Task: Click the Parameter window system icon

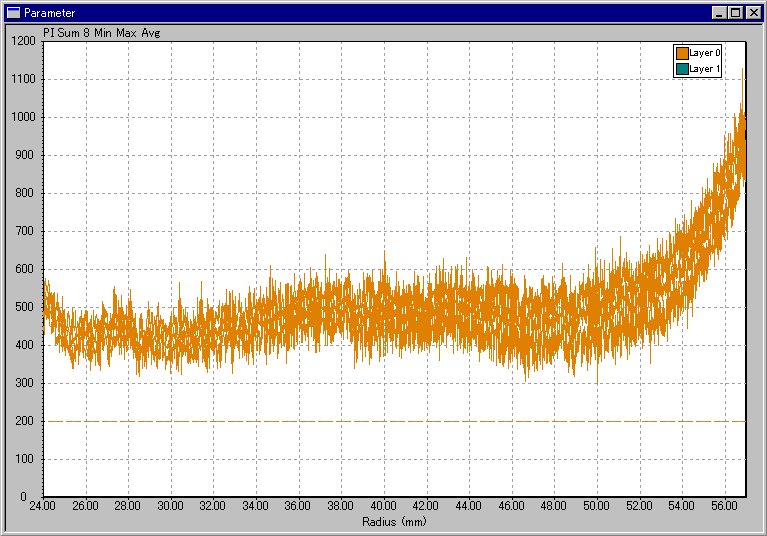Action: pos(13,13)
